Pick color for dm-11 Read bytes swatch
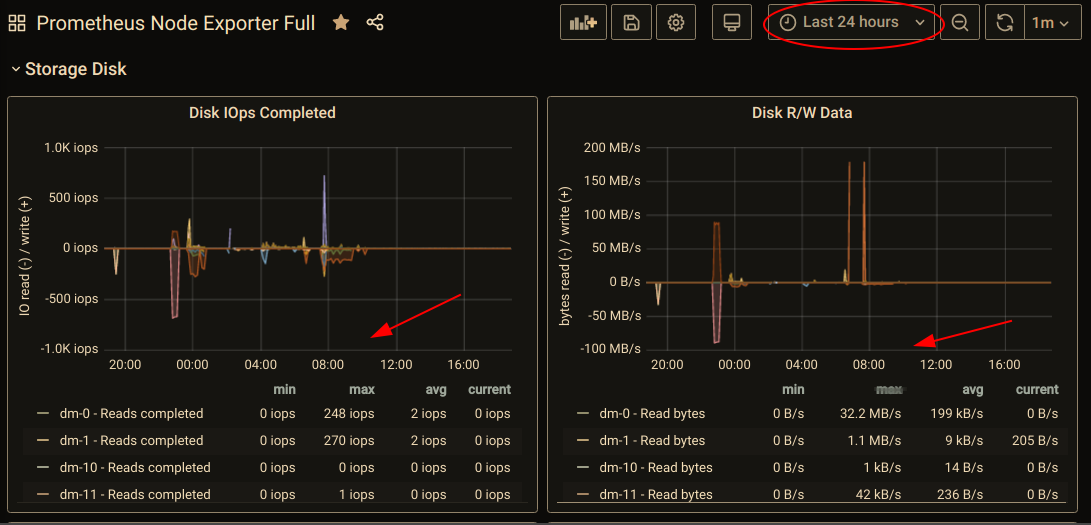The width and height of the screenshot is (1091, 525). pyautogui.click(x=583, y=494)
